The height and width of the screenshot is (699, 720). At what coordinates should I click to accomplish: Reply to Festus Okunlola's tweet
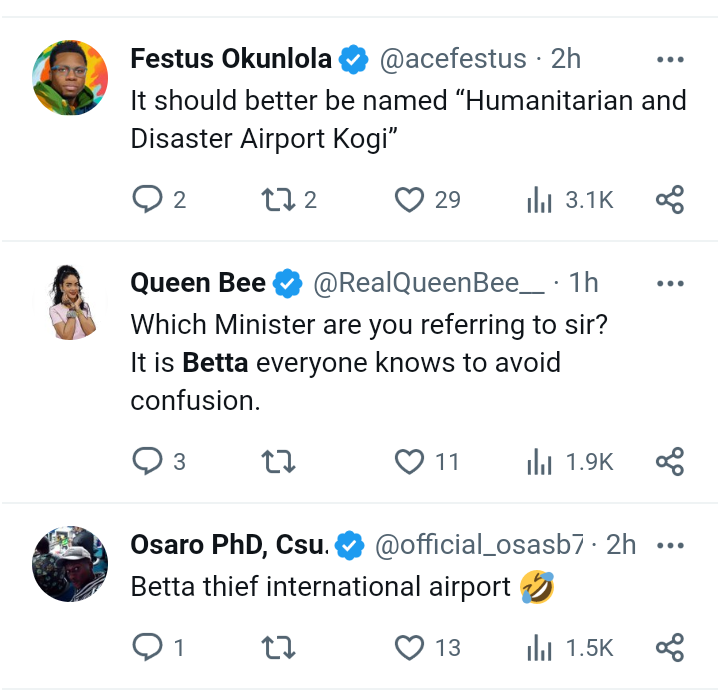[x=148, y=200]
